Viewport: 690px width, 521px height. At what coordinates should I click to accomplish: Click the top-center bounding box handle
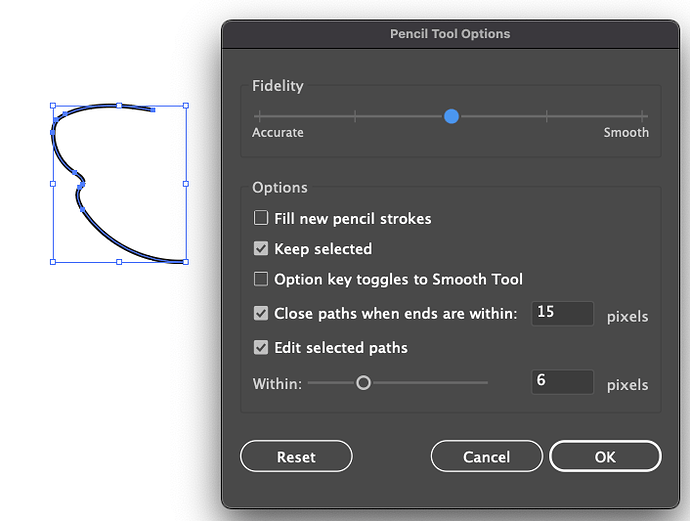coord(119,105)
